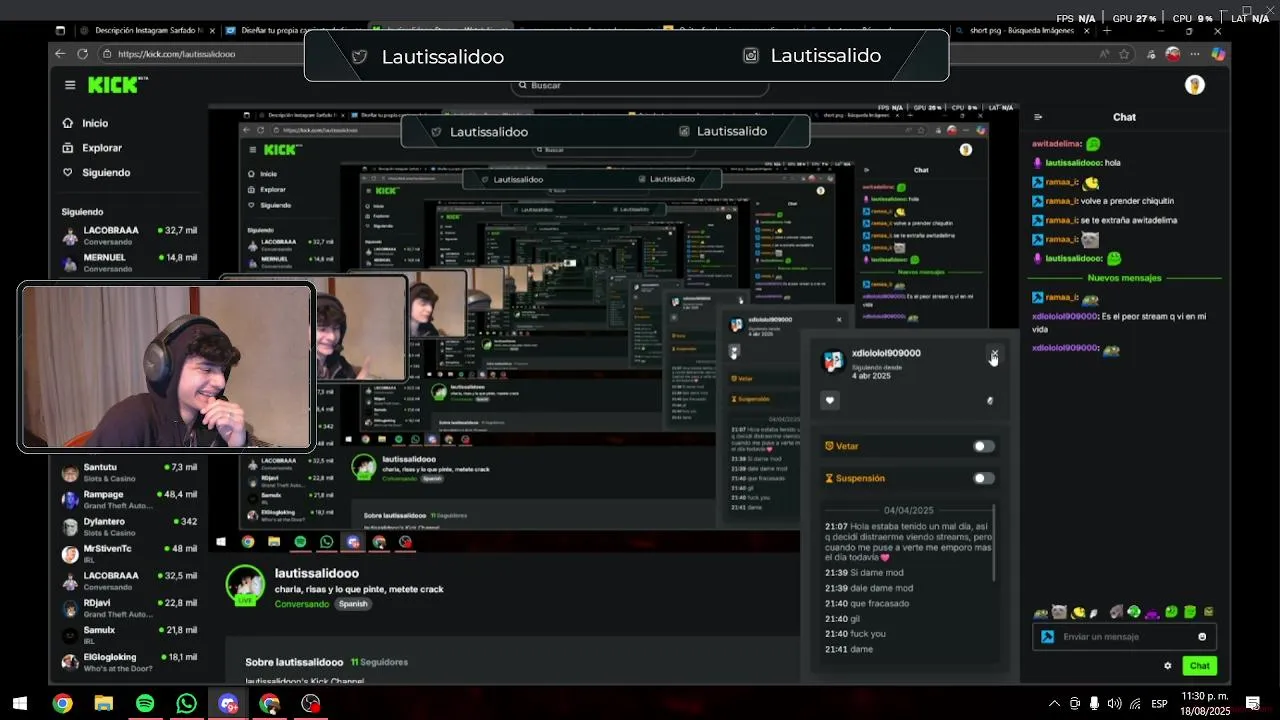
Task: Click the Suspensión hourglass icon
Action: (x=829, y=478)
